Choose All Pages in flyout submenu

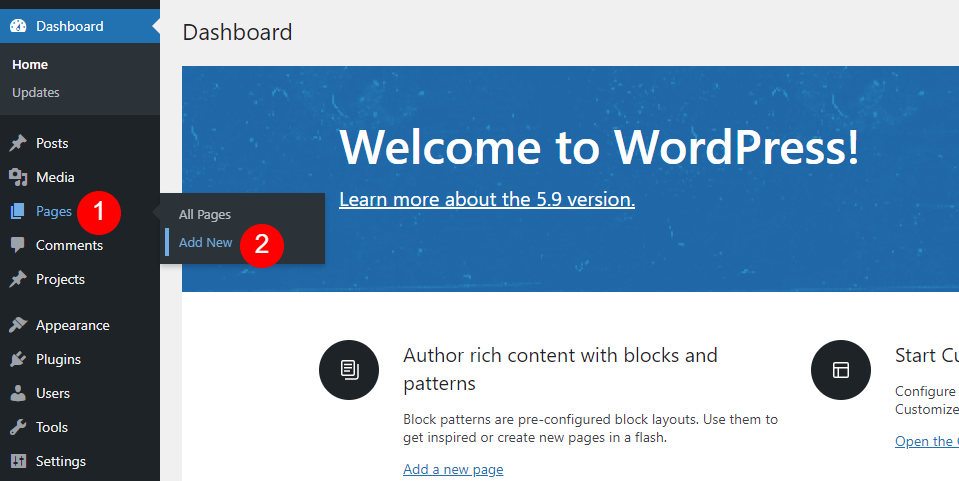point(205,215)
